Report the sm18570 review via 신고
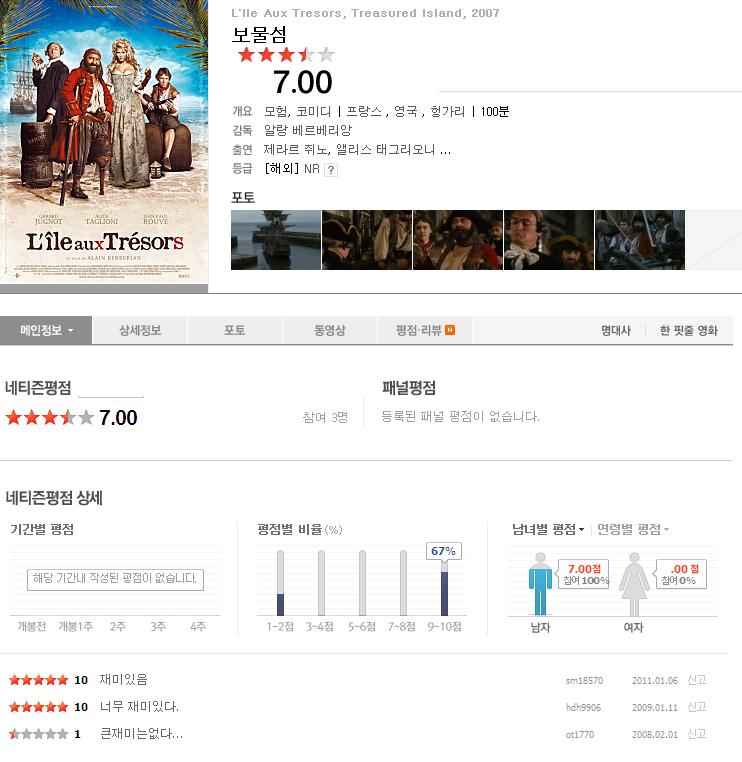 696,680
